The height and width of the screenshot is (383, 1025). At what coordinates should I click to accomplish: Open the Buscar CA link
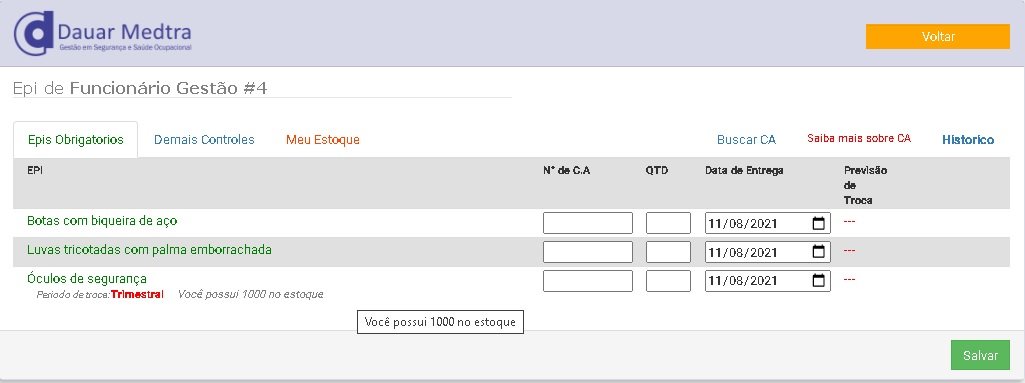coord(746,140)
